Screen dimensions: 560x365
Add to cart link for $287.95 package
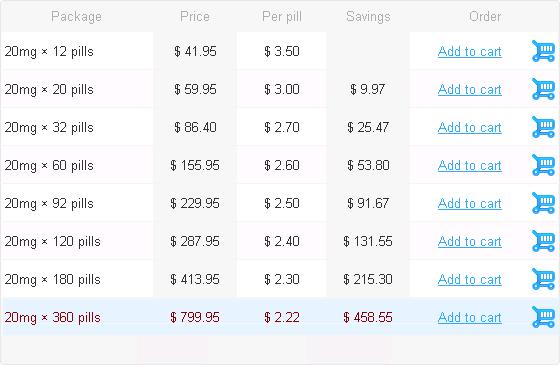pos(470,241)
